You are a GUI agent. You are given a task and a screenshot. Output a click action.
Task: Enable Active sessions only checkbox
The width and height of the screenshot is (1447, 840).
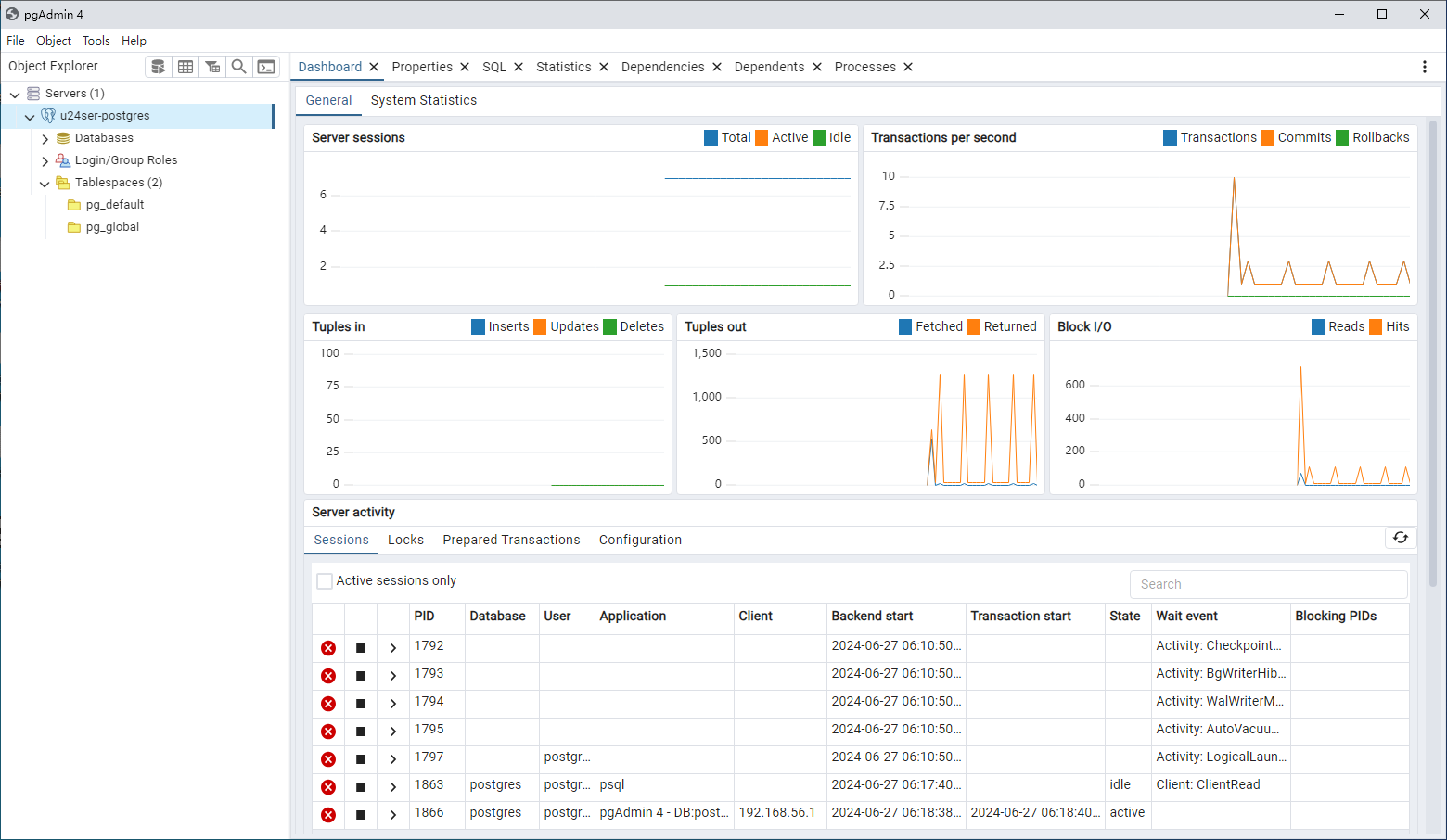click(x=325, y=581)
